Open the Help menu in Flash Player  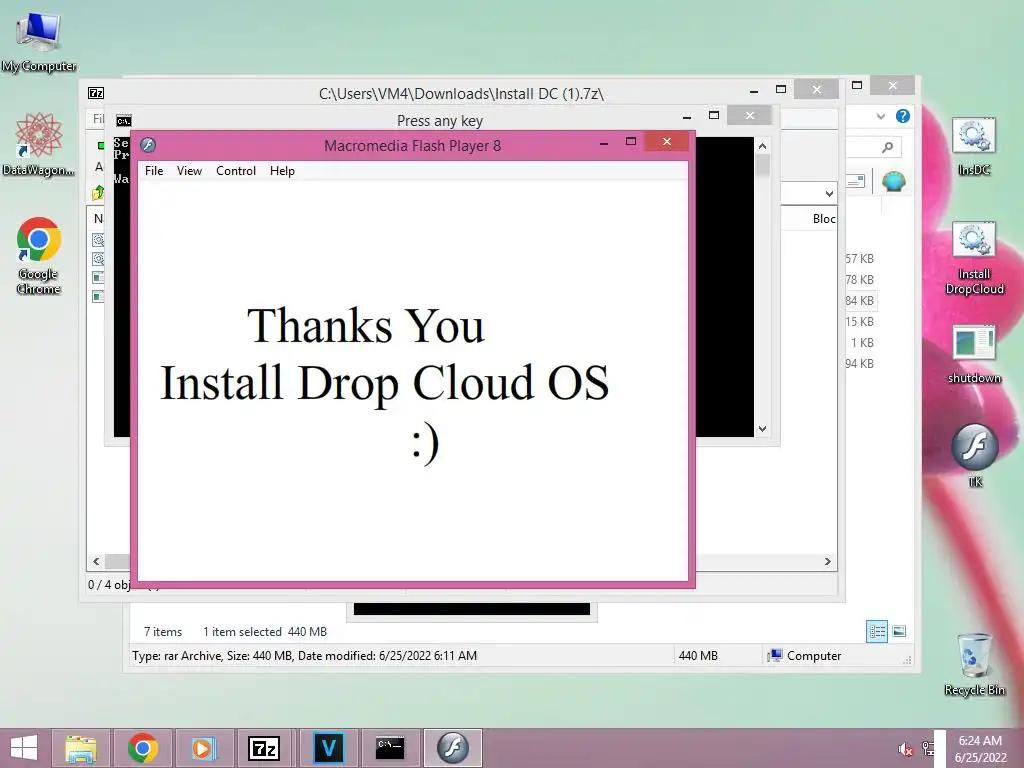(282, 170)
